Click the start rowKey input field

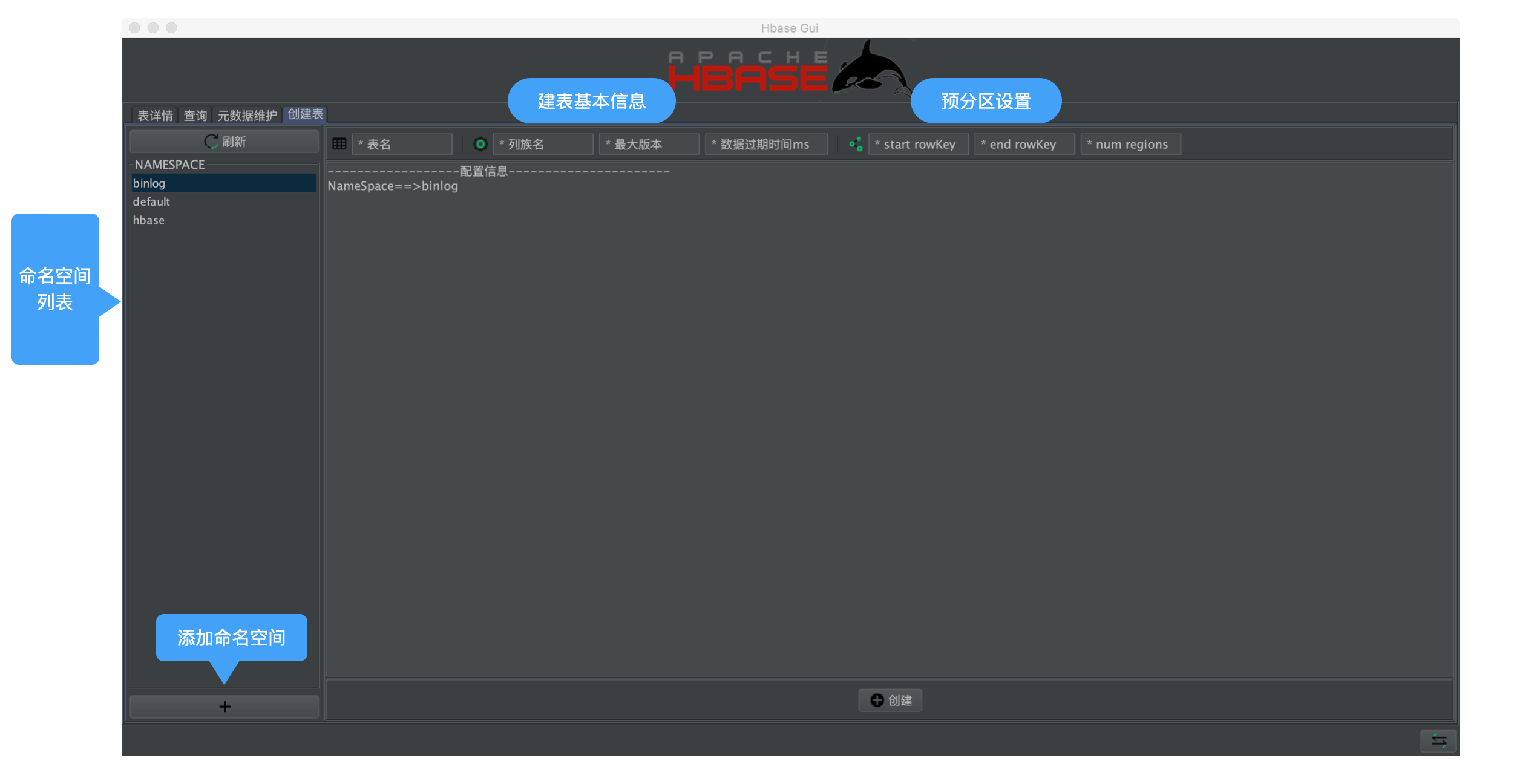click(x=918, y=144)
